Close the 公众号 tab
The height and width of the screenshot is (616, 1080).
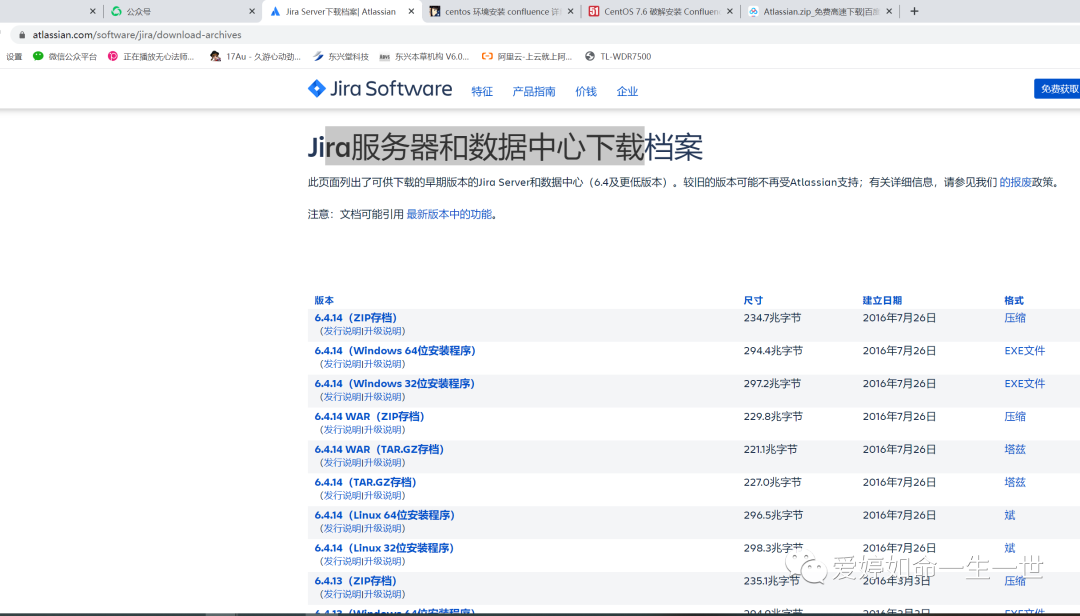(x=251, y=11)
